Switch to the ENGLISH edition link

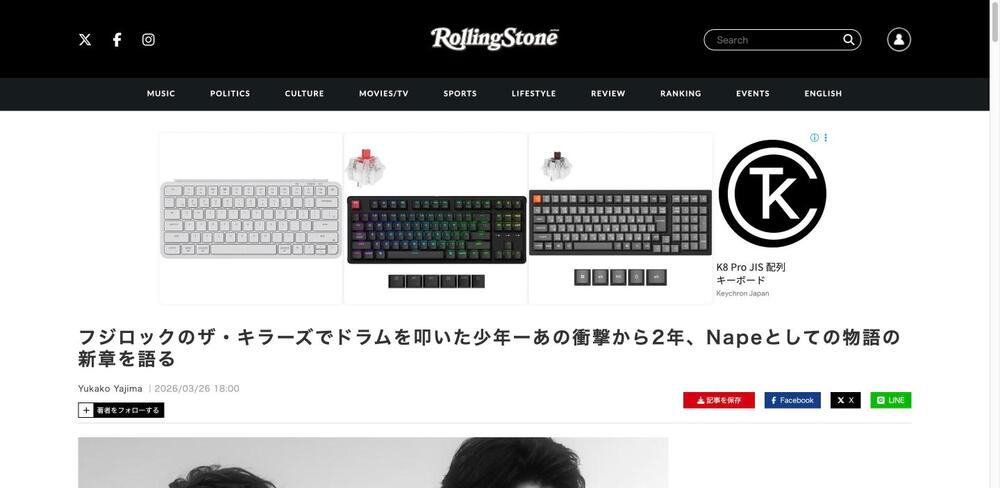click(823, 93)
